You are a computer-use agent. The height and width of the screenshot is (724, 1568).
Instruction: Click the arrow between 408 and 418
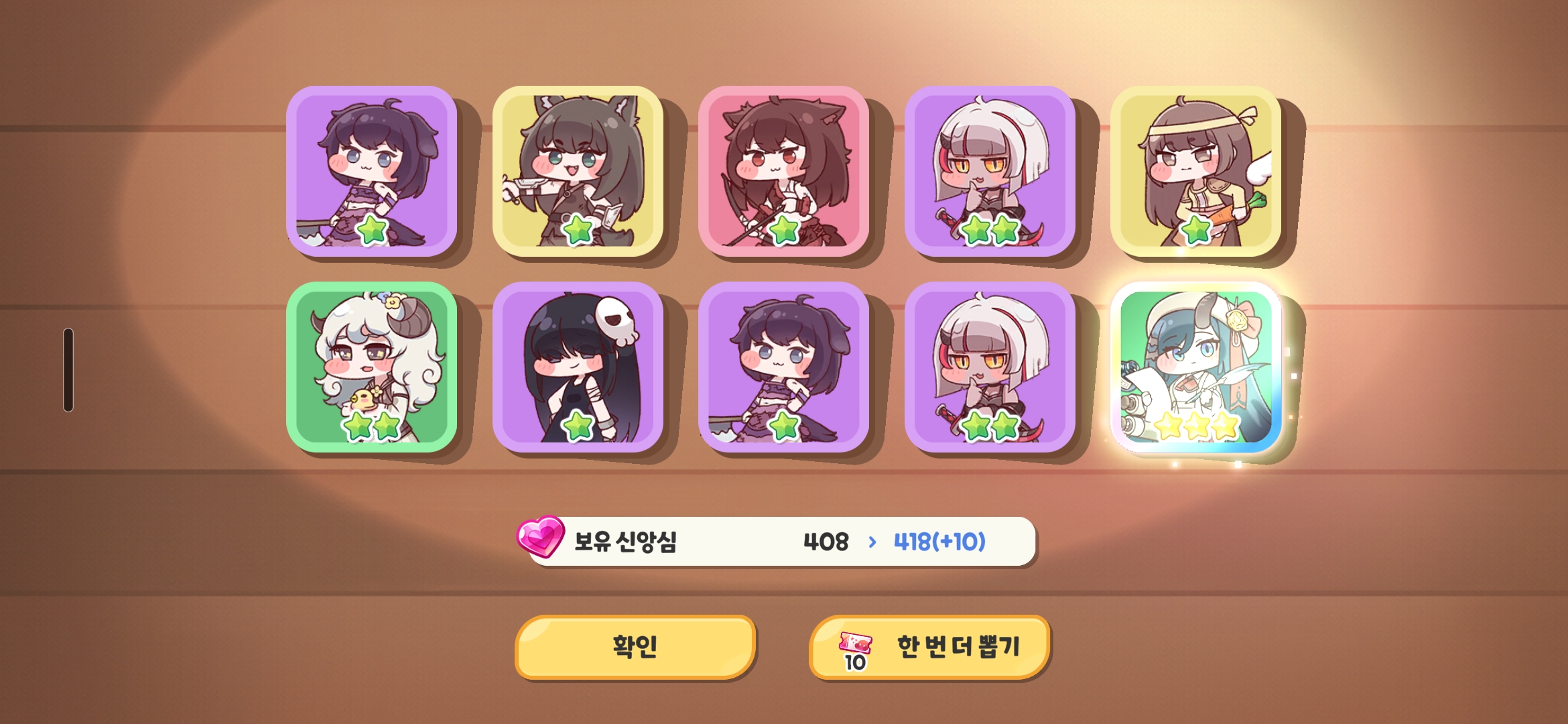click(872, 542)
